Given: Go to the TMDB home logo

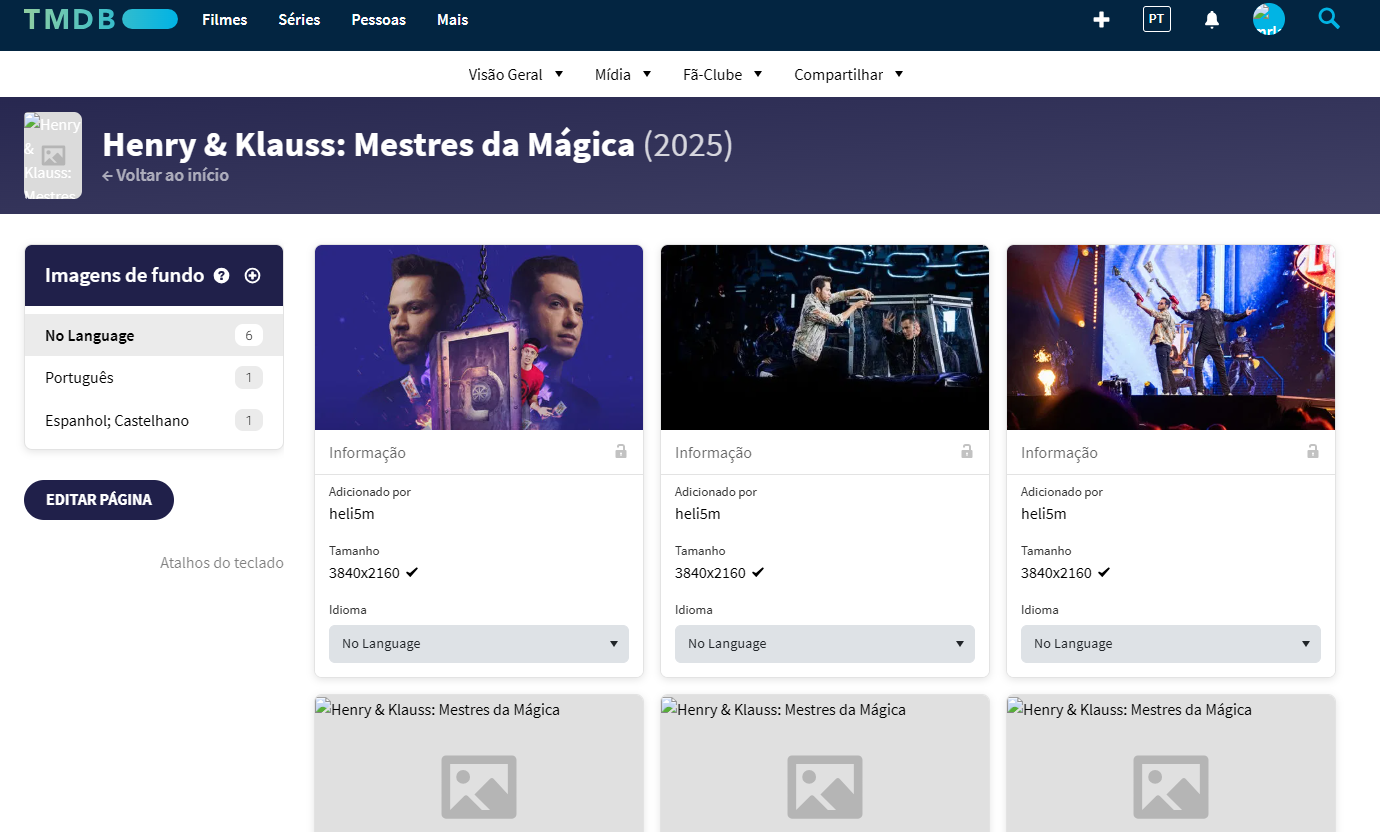Looking at the screenshot, I should coord(101,19).
